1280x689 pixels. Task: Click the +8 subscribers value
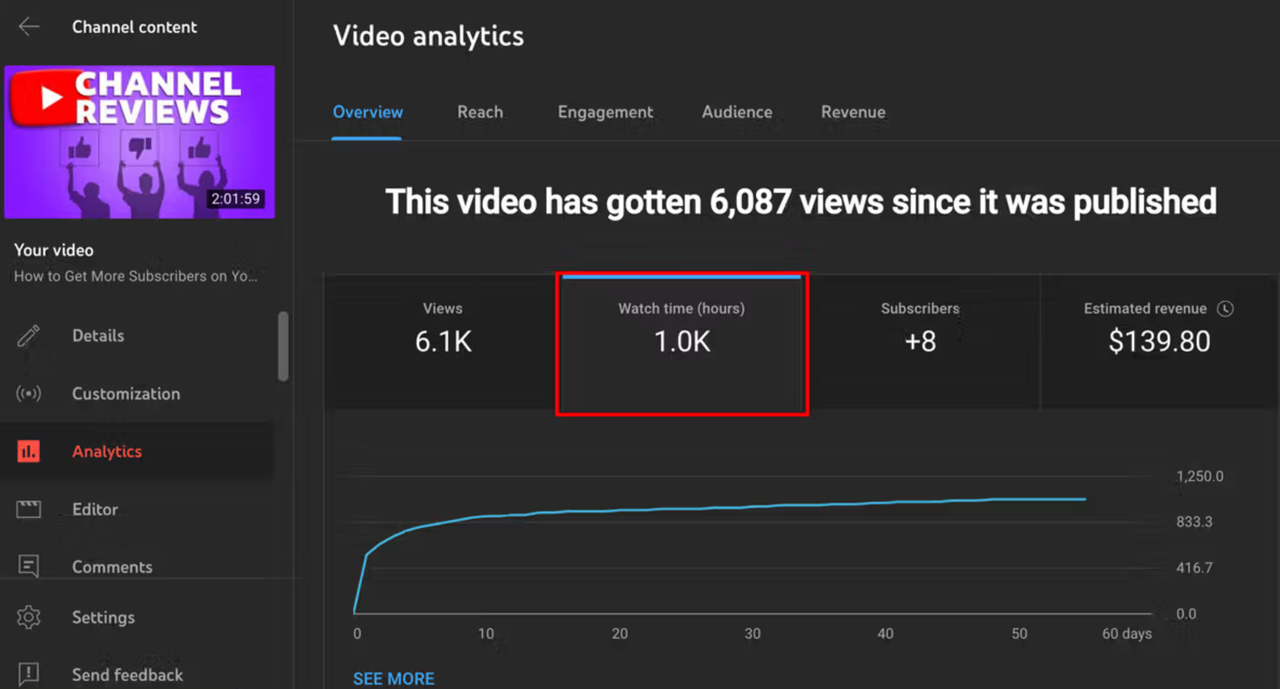pos(920,342)
